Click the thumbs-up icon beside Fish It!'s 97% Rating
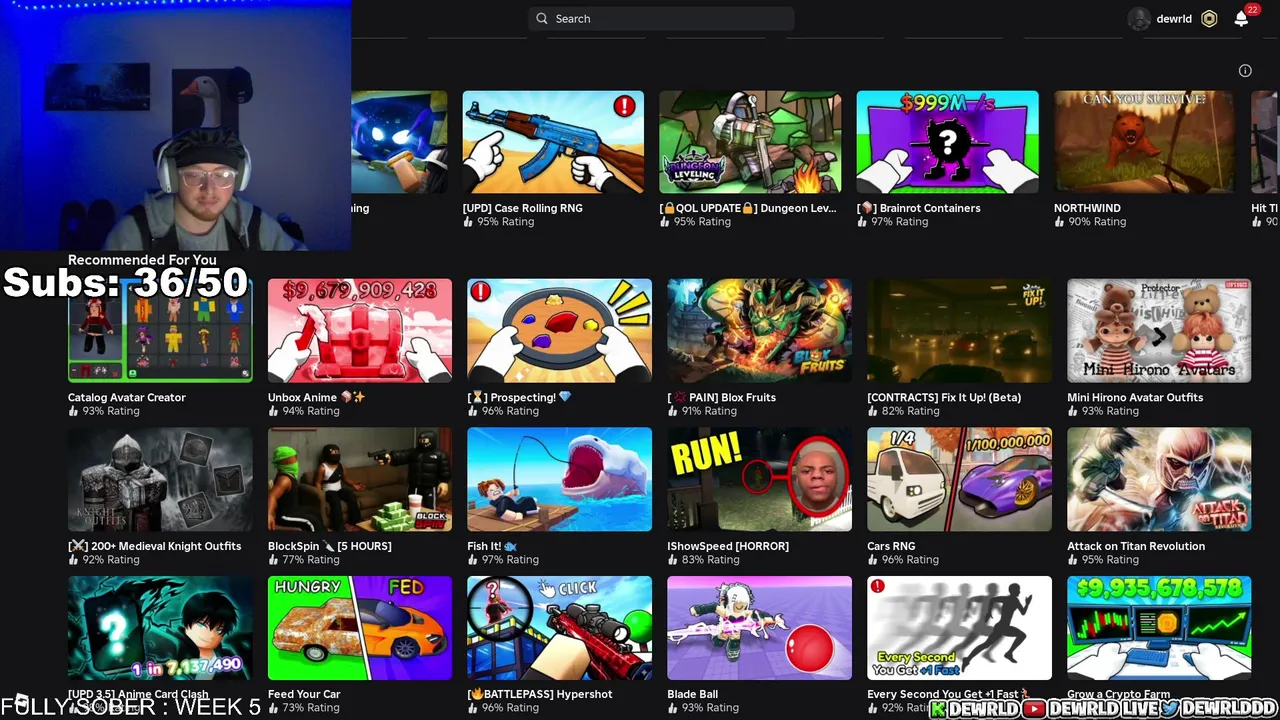1280x720 pixels. pos(473,560)
